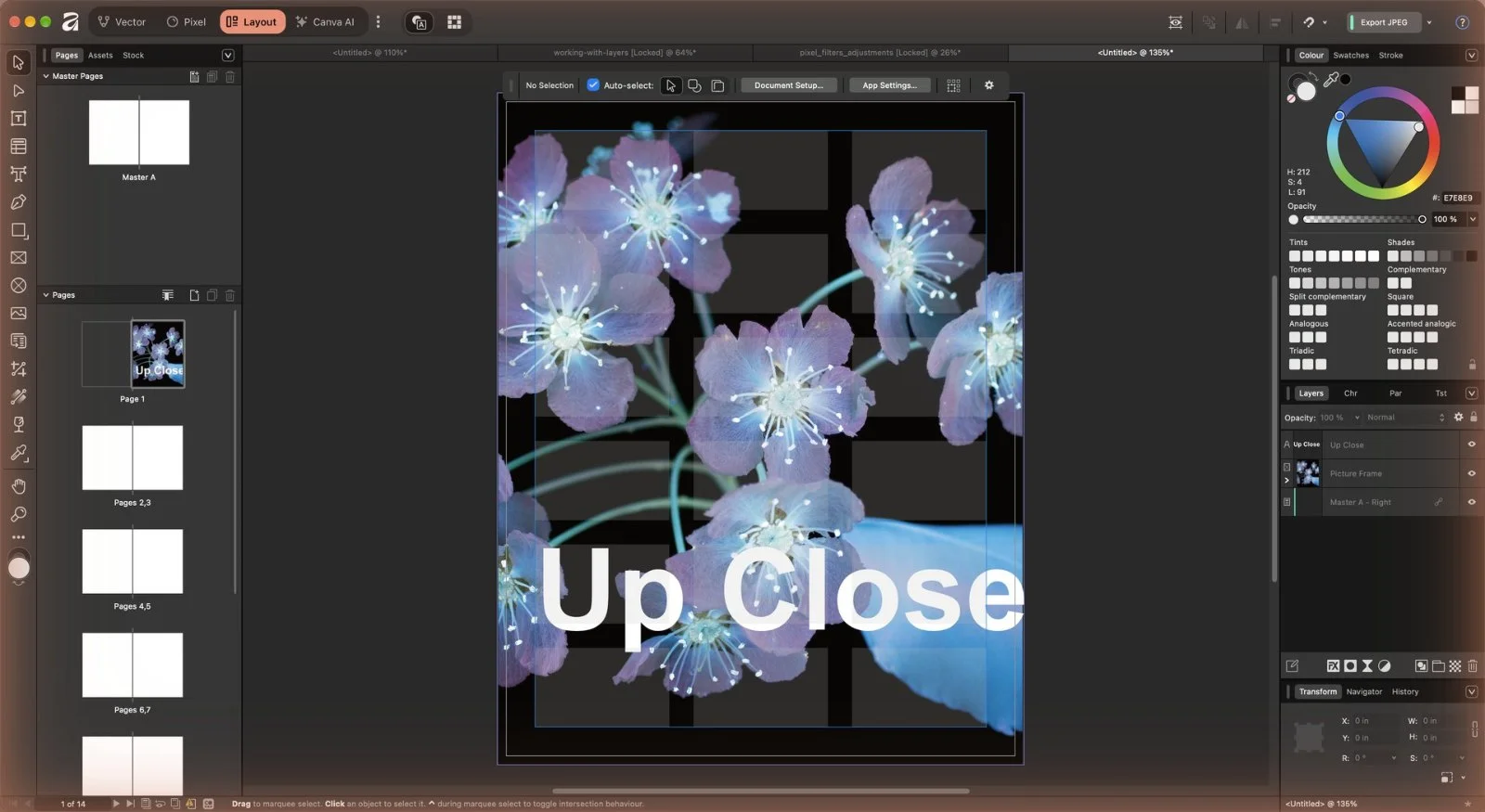Click the Document Setup button
This screenshot has width=1485, height=812.
[x=788, y=85]
